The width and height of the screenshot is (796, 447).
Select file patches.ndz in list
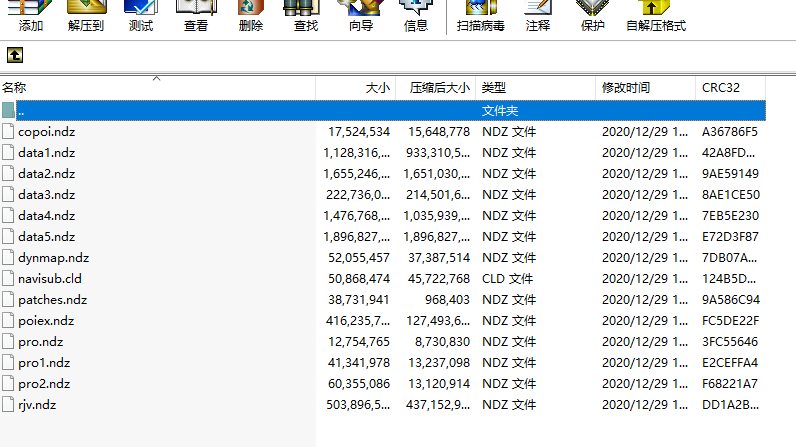point(52,299)
